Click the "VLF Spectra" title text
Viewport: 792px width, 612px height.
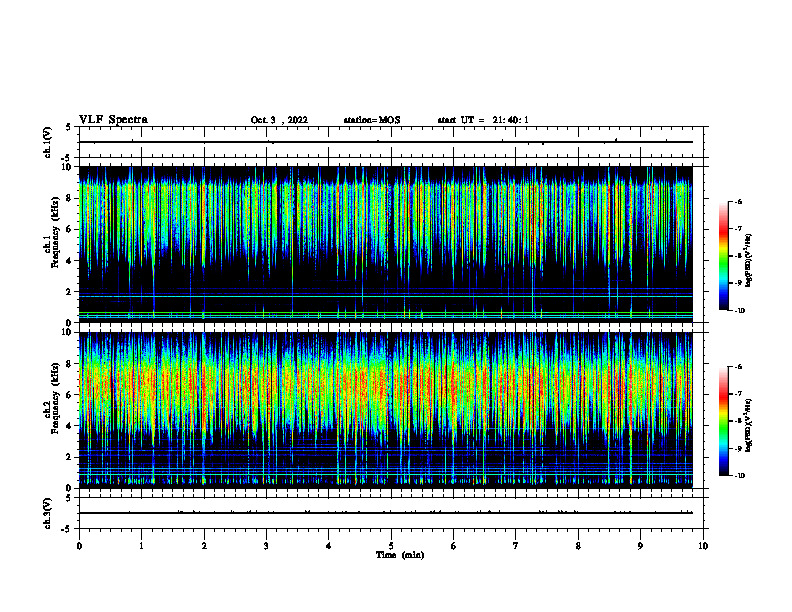click(x=113, y=120)
